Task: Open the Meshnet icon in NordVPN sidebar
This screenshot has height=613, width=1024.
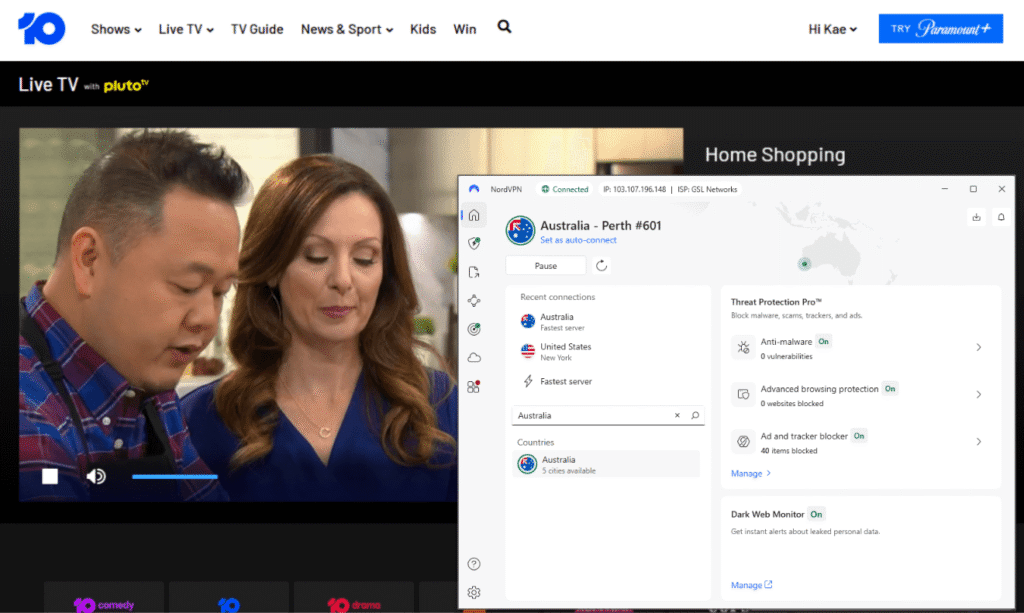Action: (474, 300)
